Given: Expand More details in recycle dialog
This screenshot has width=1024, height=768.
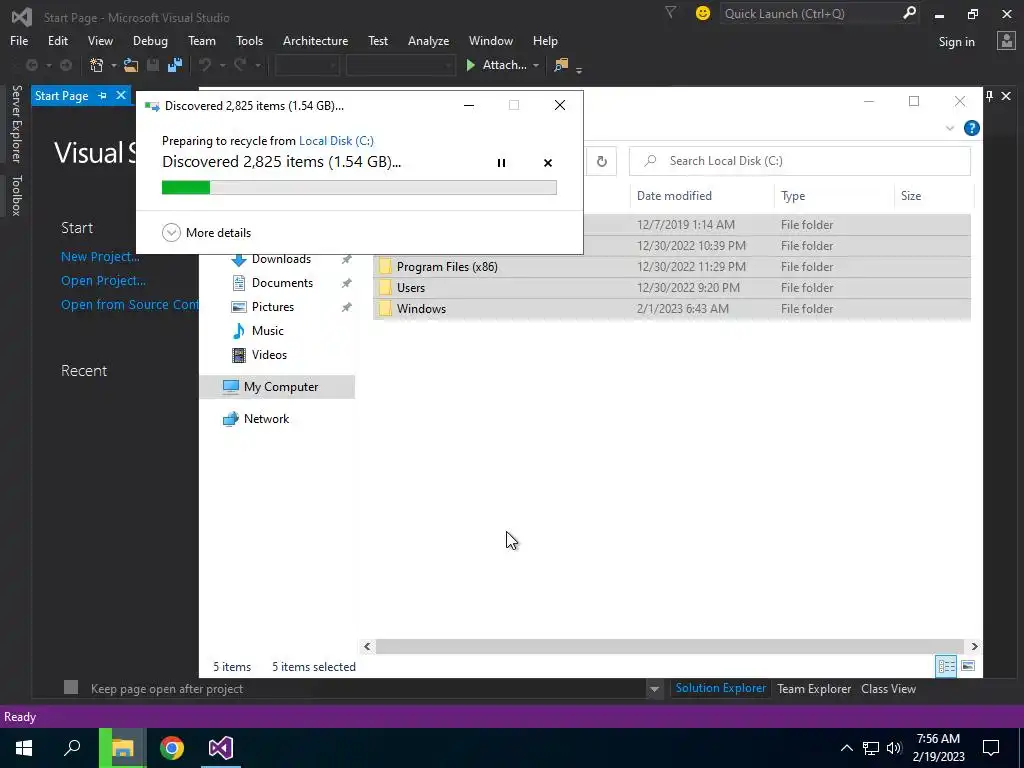Looking at the screenshot, I should click(x=206, y=232).
